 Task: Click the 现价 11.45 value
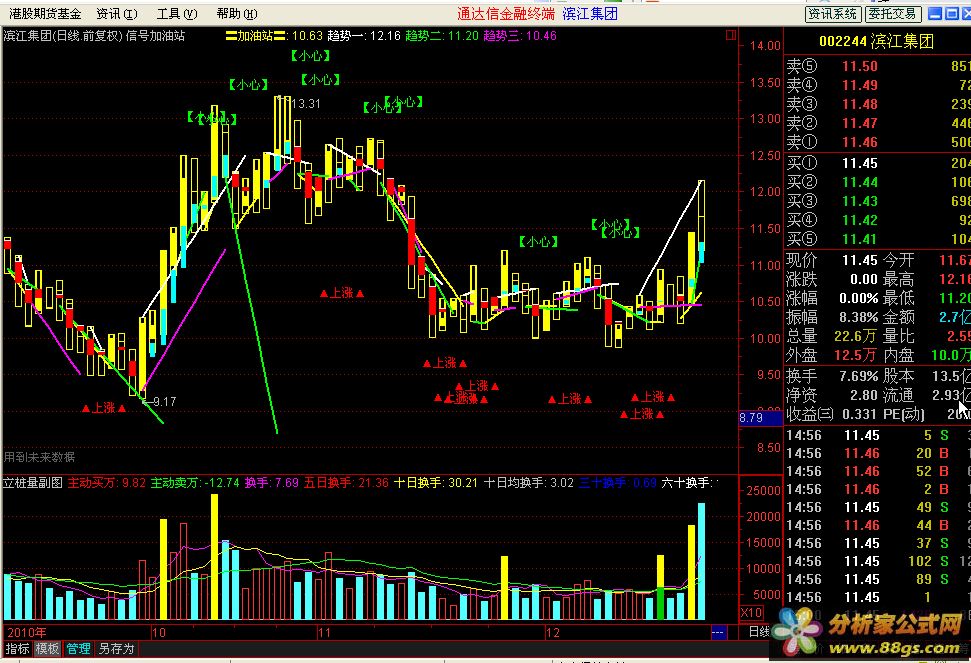(860, 261)
